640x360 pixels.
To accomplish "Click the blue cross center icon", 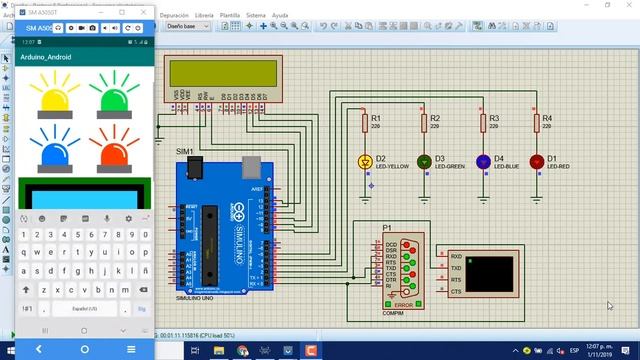I will 263,26.
